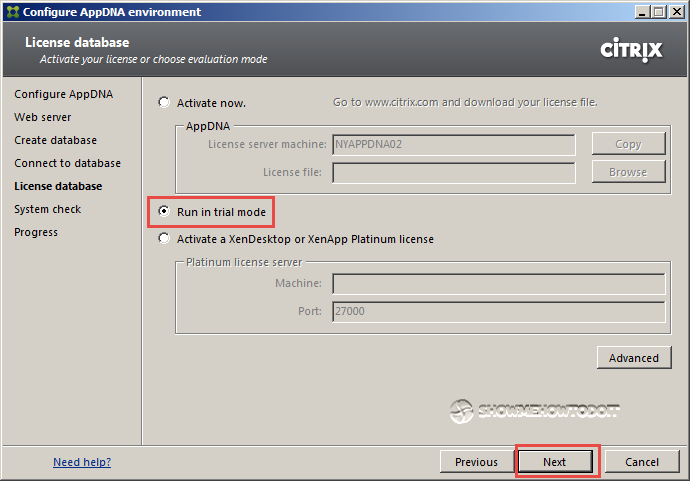Open the Advanced license settings
Screen dimensions: 690x481
pos(633,358)
